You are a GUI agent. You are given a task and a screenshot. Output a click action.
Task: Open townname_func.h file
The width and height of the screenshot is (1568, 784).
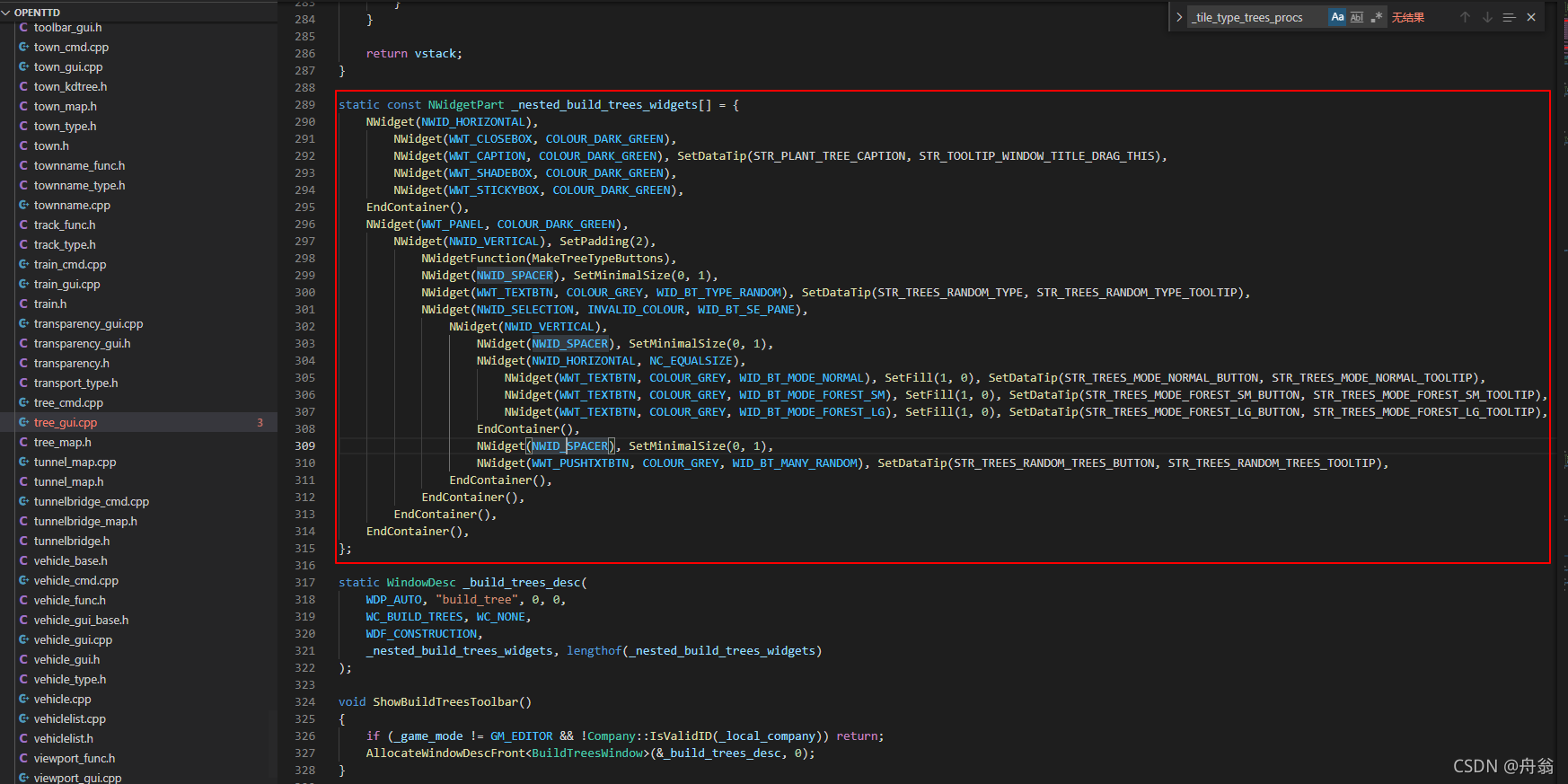[x=138, y=165]
